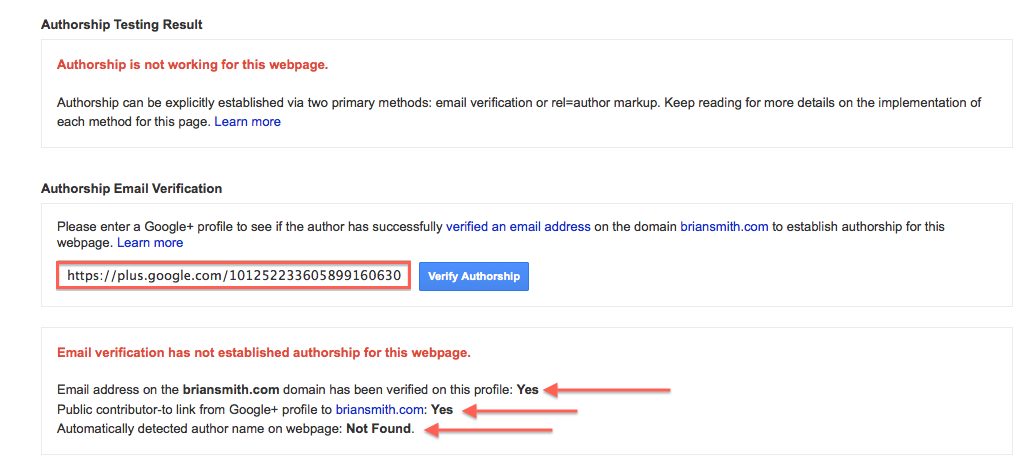Click the 'Email verification has not established authorship' heading
This screenshot has width=1035, height=472.
click(264, 353)
